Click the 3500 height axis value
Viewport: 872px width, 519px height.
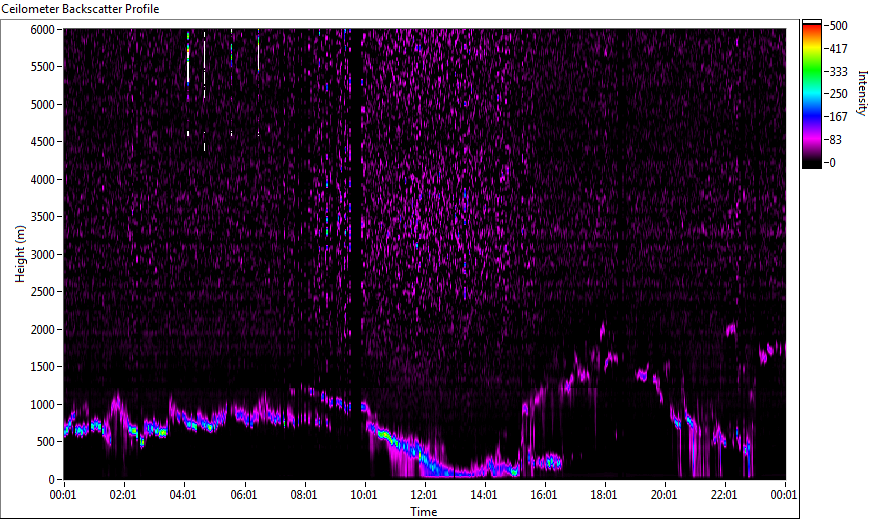point(43,217)
